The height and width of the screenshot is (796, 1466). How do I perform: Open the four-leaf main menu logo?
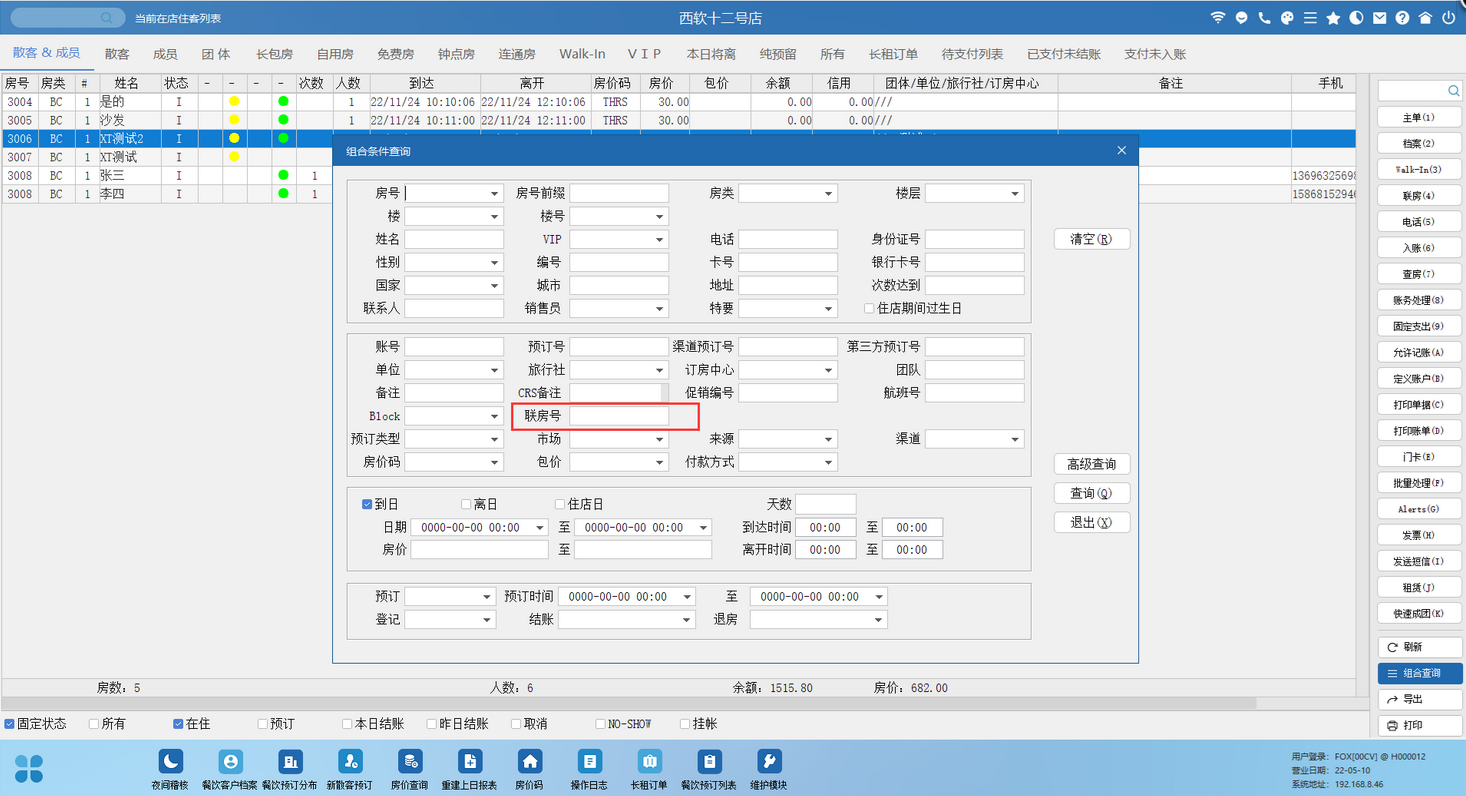(x=30, y=768)
